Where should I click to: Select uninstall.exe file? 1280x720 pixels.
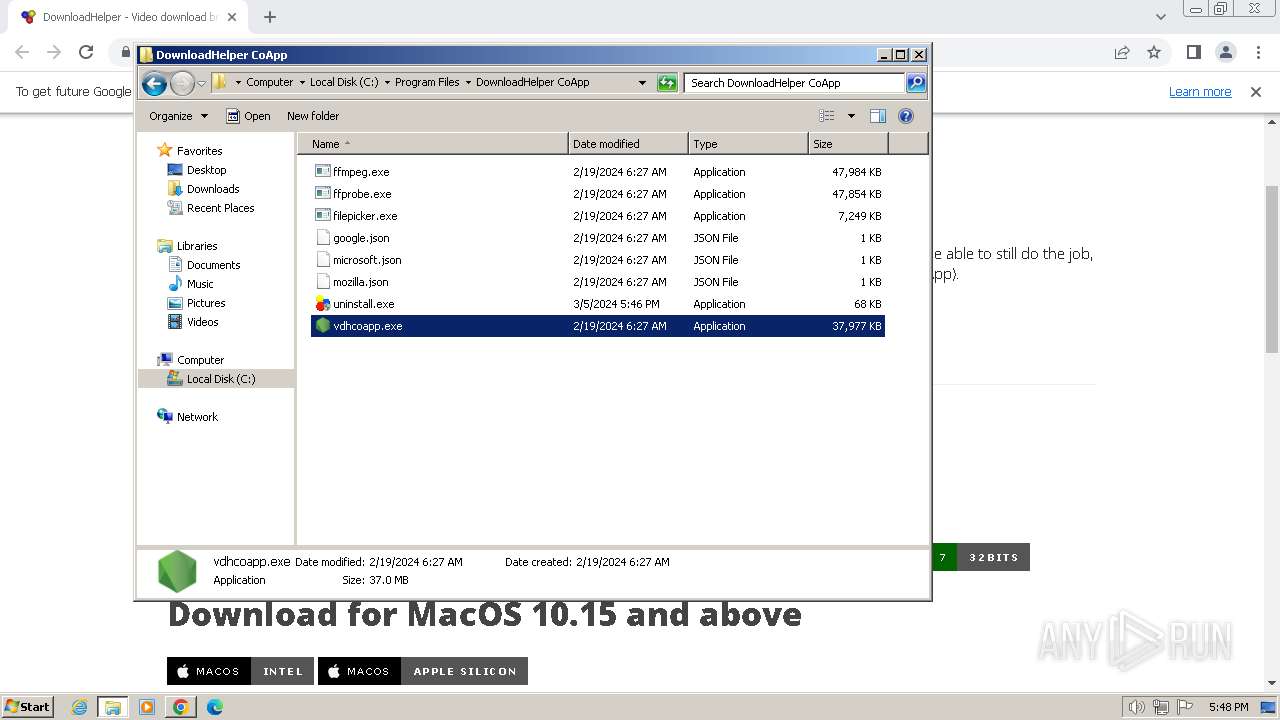[598, 304]
